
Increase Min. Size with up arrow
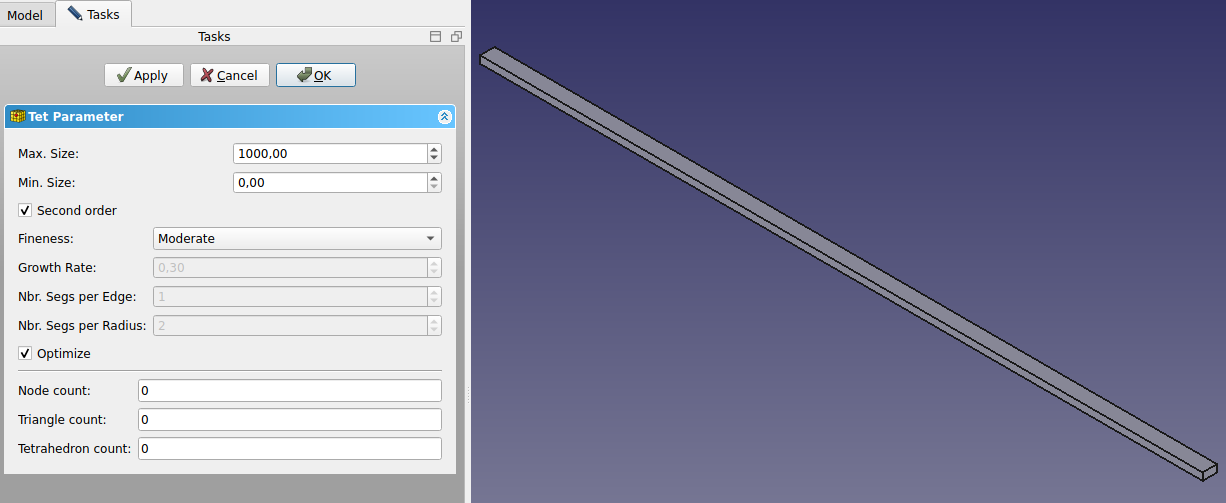click(x=434, y=178)
